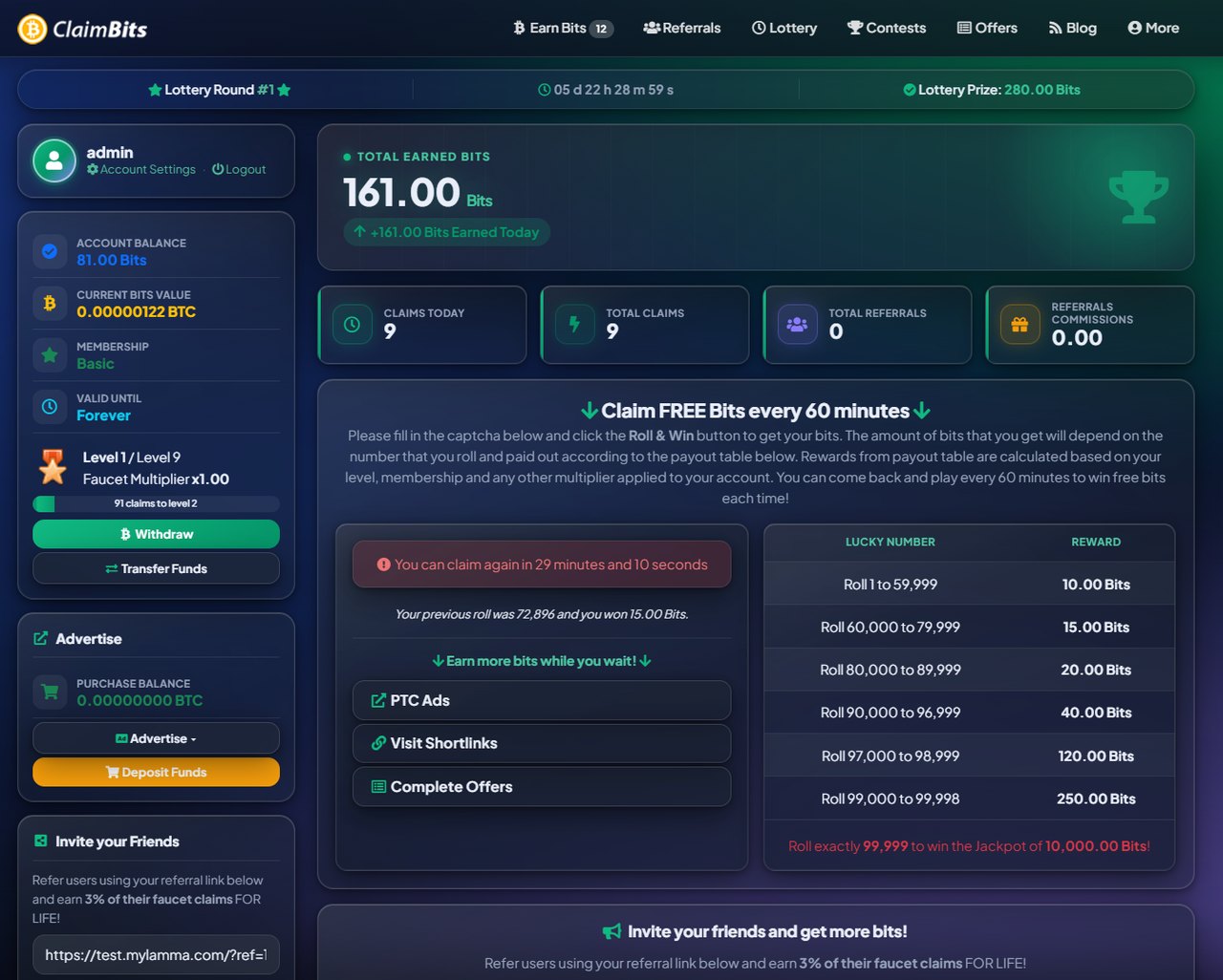Log out of the account
The image size is (1223, 980).
click(x=239, y=169)
